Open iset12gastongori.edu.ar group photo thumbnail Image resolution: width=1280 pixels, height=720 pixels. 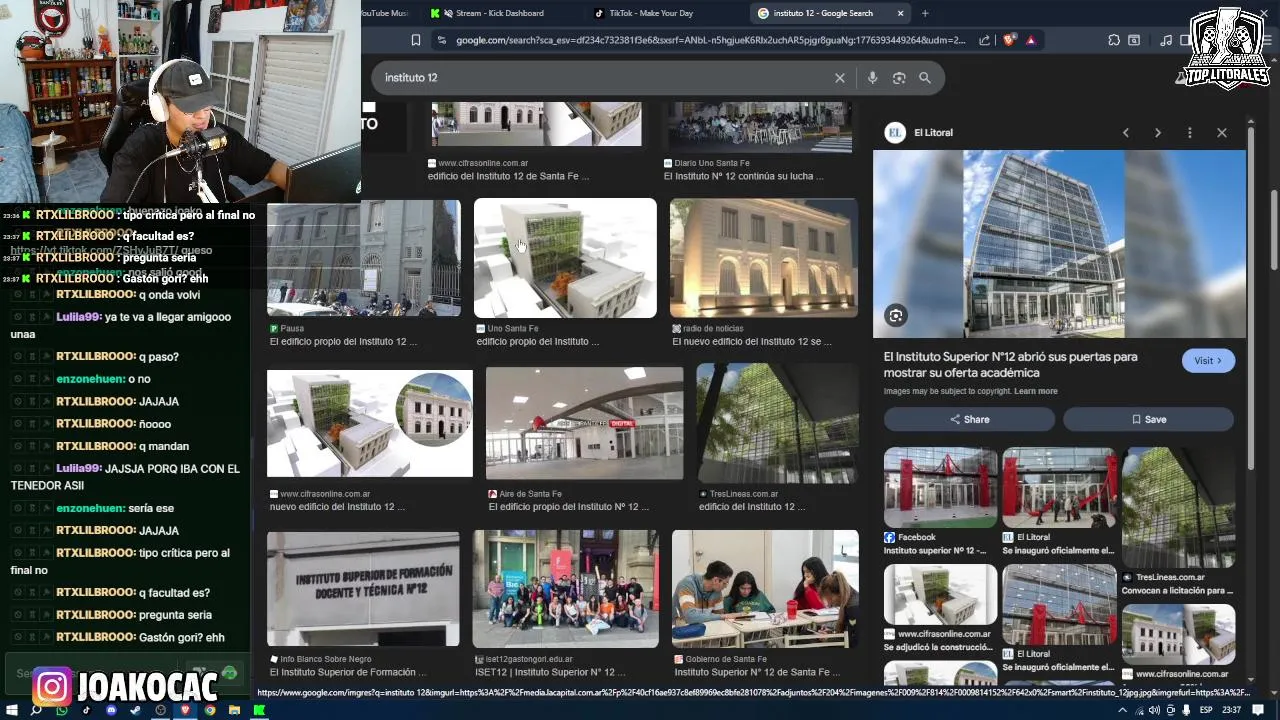(x=565, y=588)
